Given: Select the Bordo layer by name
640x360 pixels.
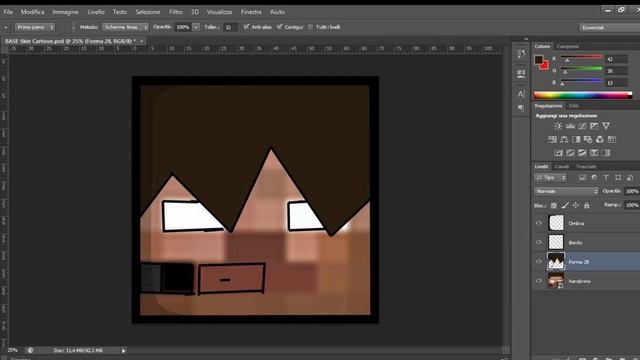Looking at the screenshot, I should [x=575, y=242].
